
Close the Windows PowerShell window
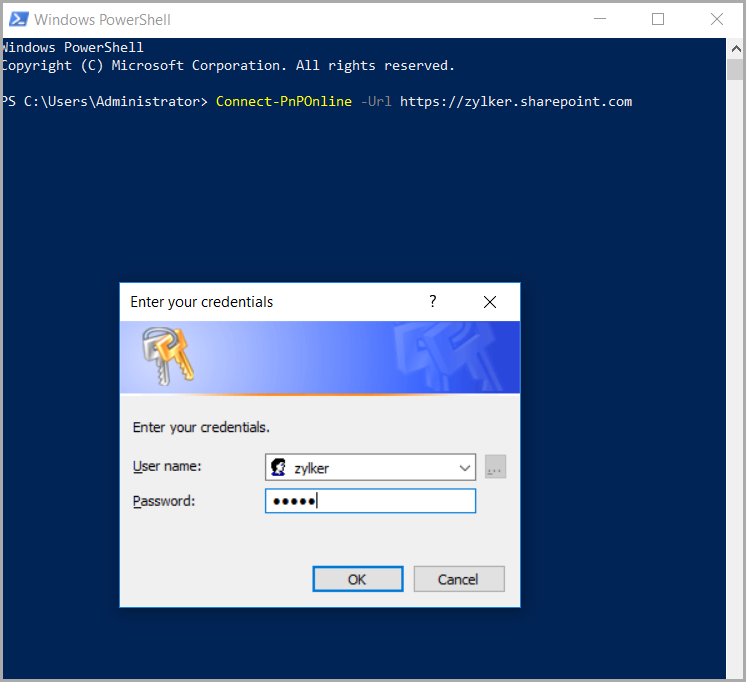(x=717, y=19)
